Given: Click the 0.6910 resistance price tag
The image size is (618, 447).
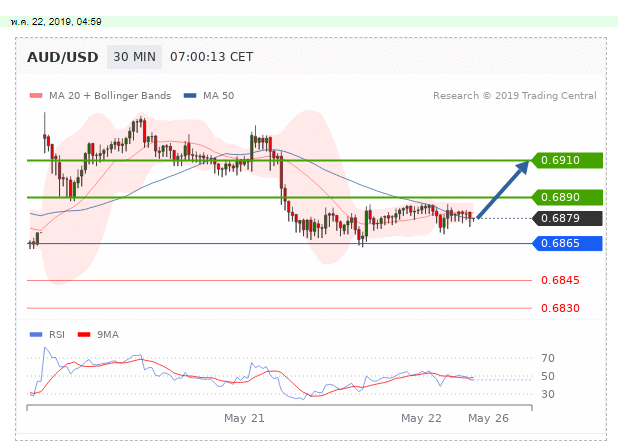Looking at the screenshot, I should [567, 160].
